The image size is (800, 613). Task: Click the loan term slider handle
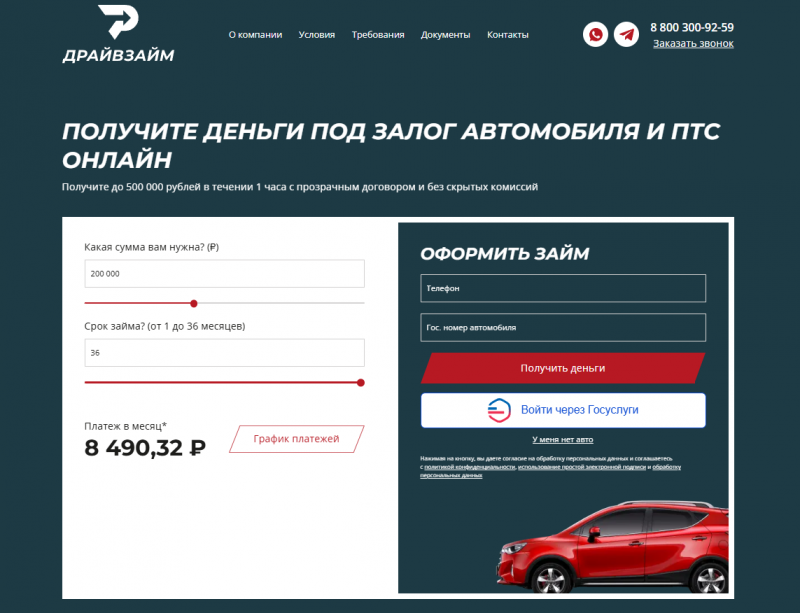tap(361, 383)
